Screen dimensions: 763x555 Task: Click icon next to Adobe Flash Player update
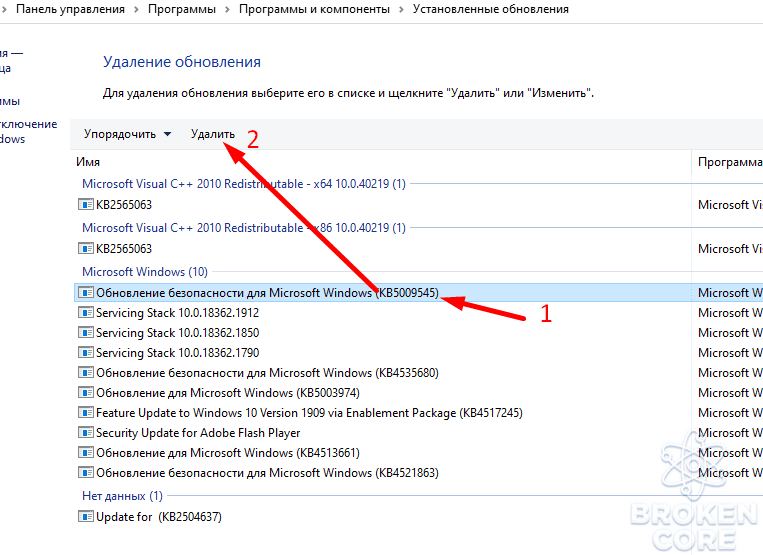[x=86, y=432]
